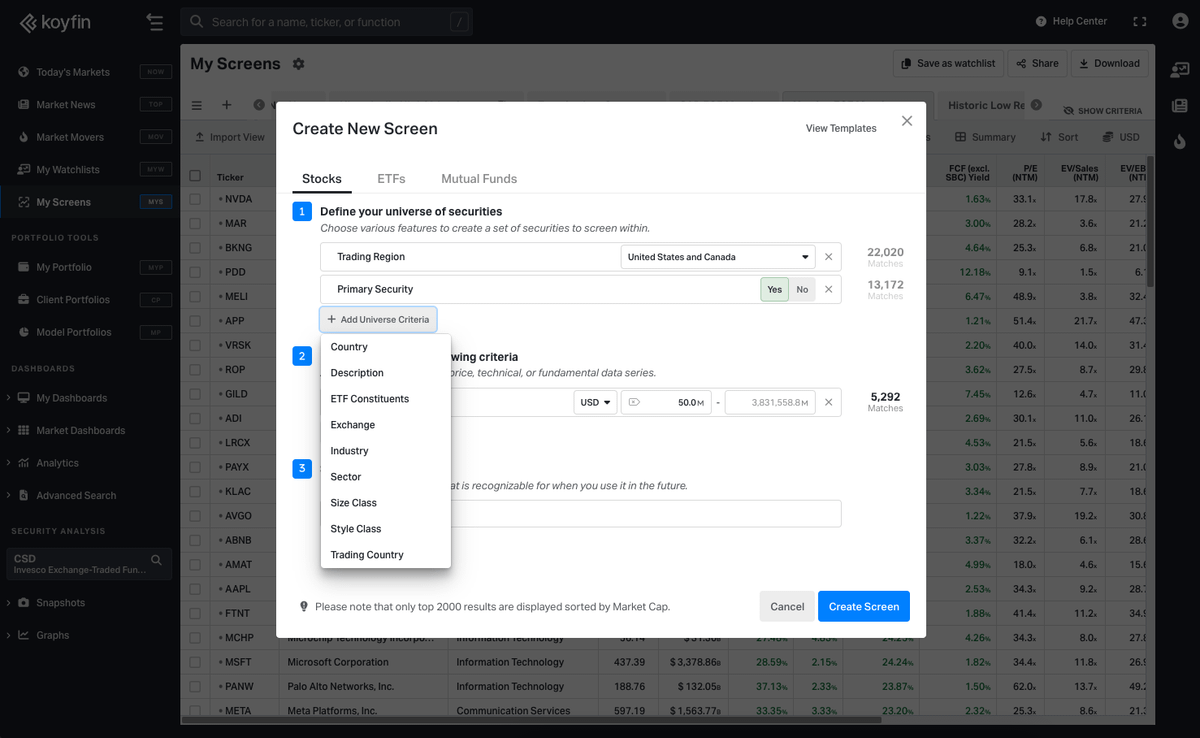The width and height of the screenshot is (1200, 738).
Task: Select Sector from the universe criteria menu
Action: [345, 476]
